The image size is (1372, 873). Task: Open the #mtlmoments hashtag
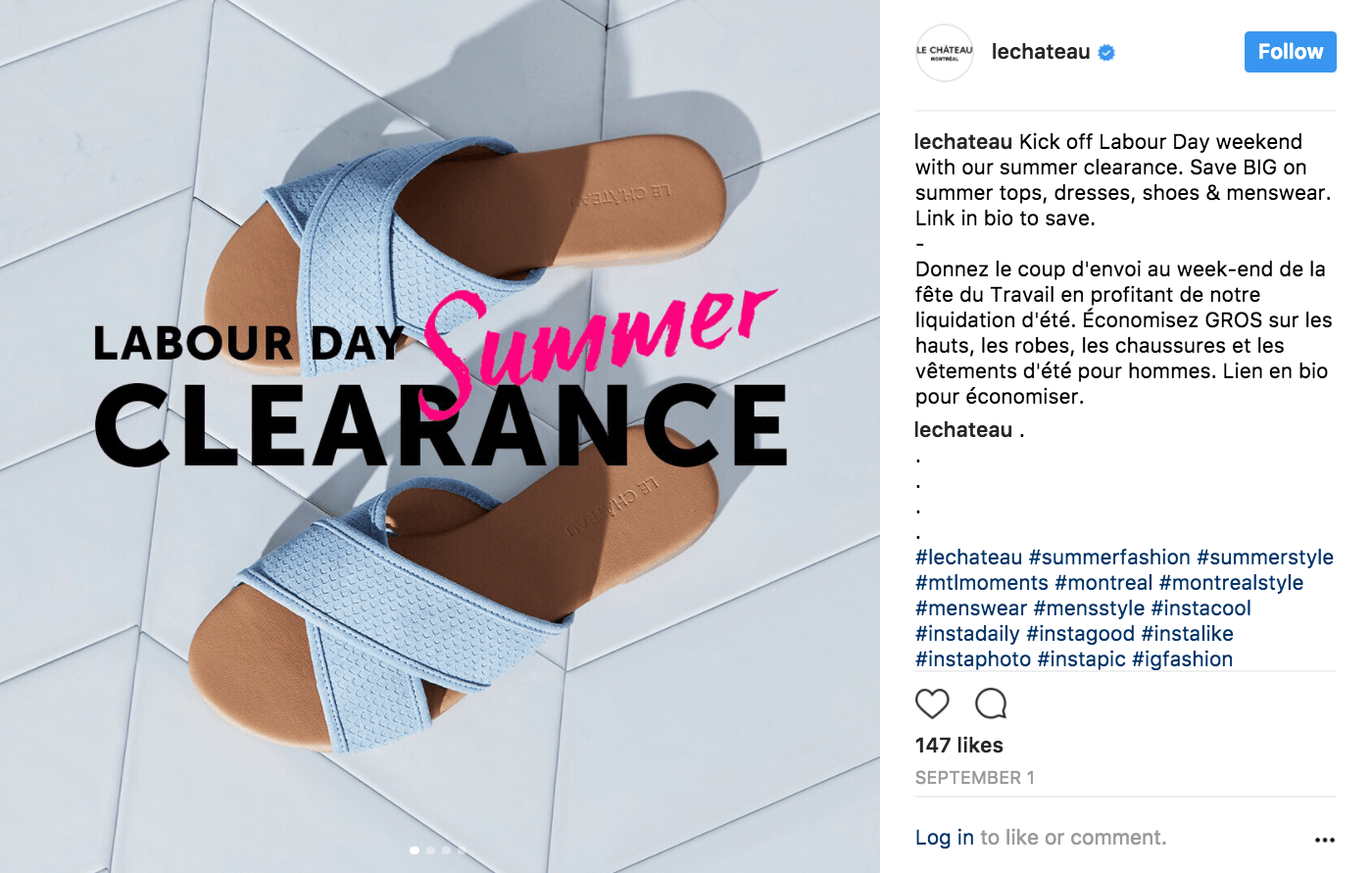982,583
